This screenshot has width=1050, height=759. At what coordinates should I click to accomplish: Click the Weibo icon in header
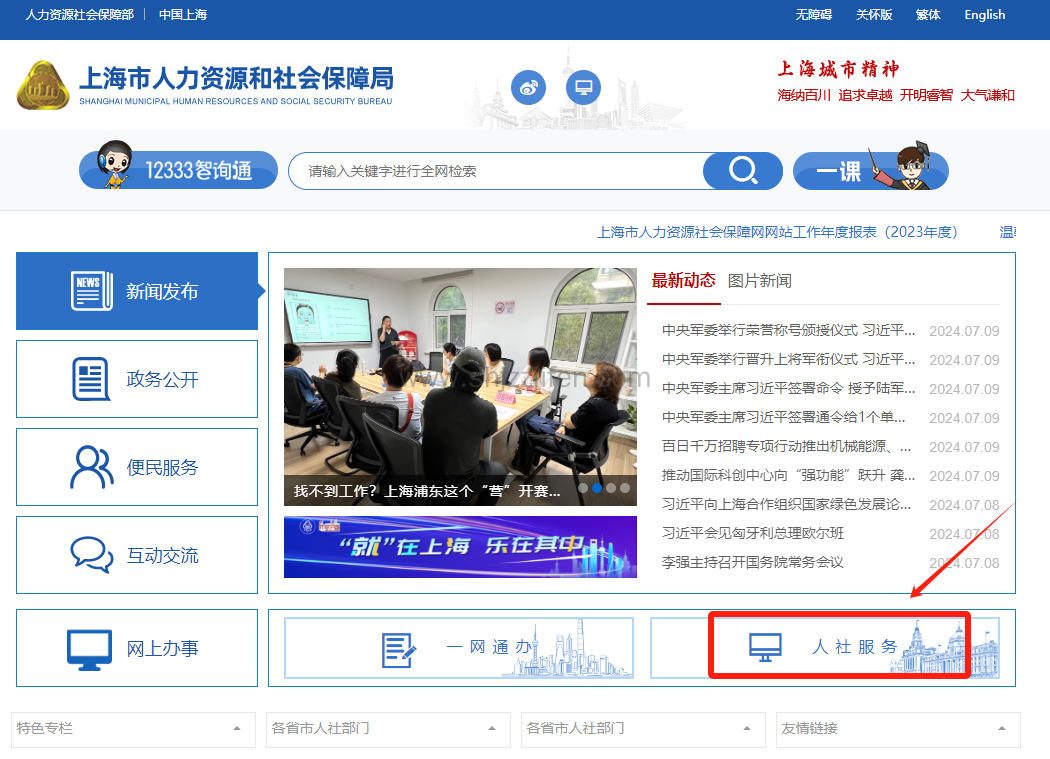[528, 88]
